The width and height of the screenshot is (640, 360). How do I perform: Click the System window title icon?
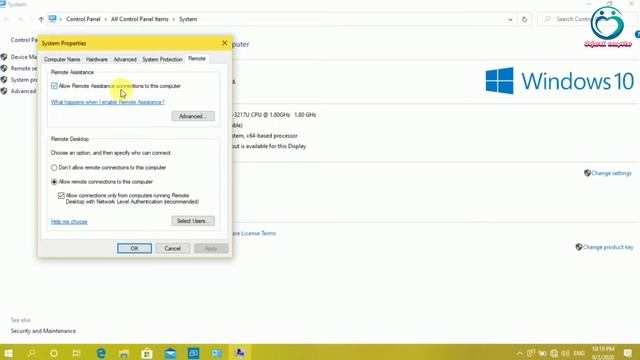[3, 4]
